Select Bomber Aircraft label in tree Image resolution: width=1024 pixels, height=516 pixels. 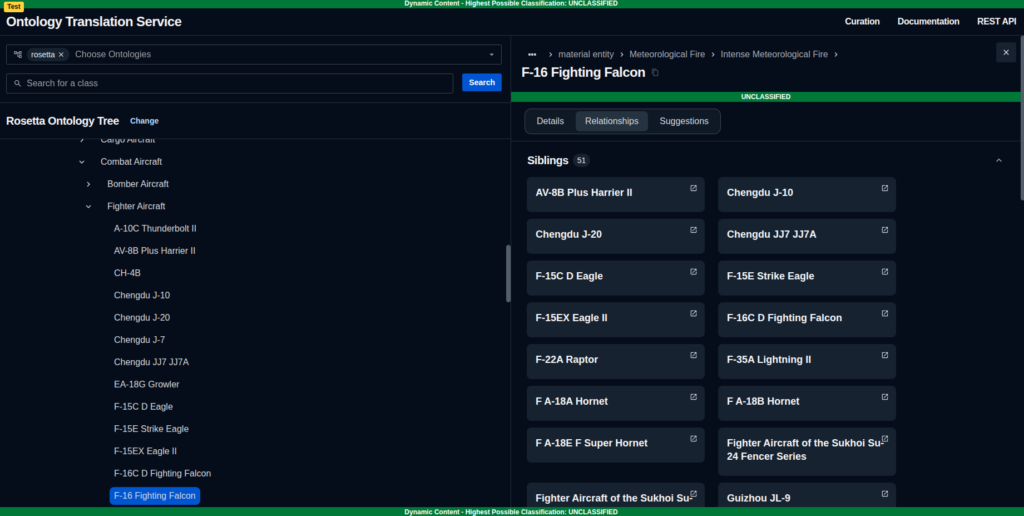[138, 184]
